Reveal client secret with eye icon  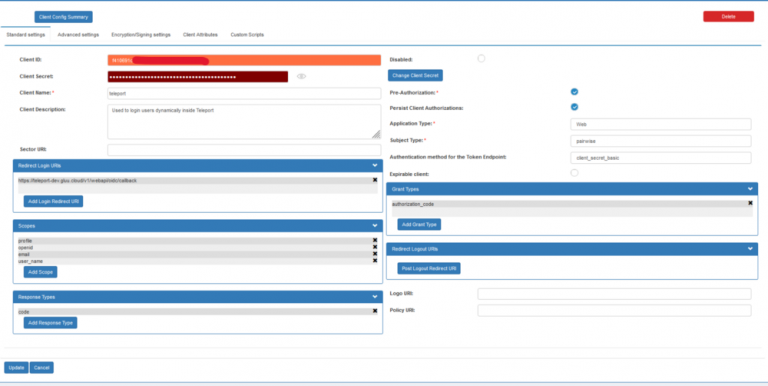[301, 76]
